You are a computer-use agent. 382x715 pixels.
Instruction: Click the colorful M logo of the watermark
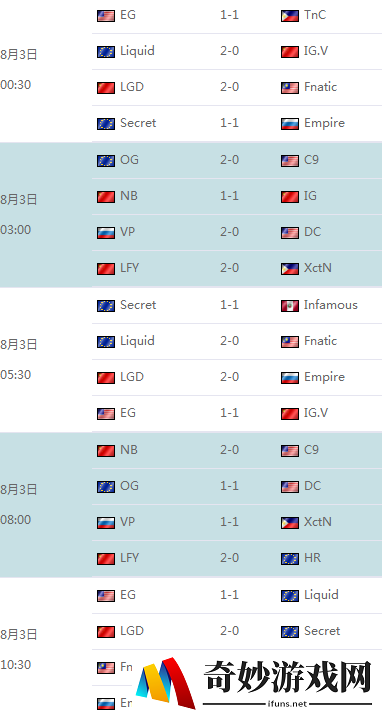166,683
